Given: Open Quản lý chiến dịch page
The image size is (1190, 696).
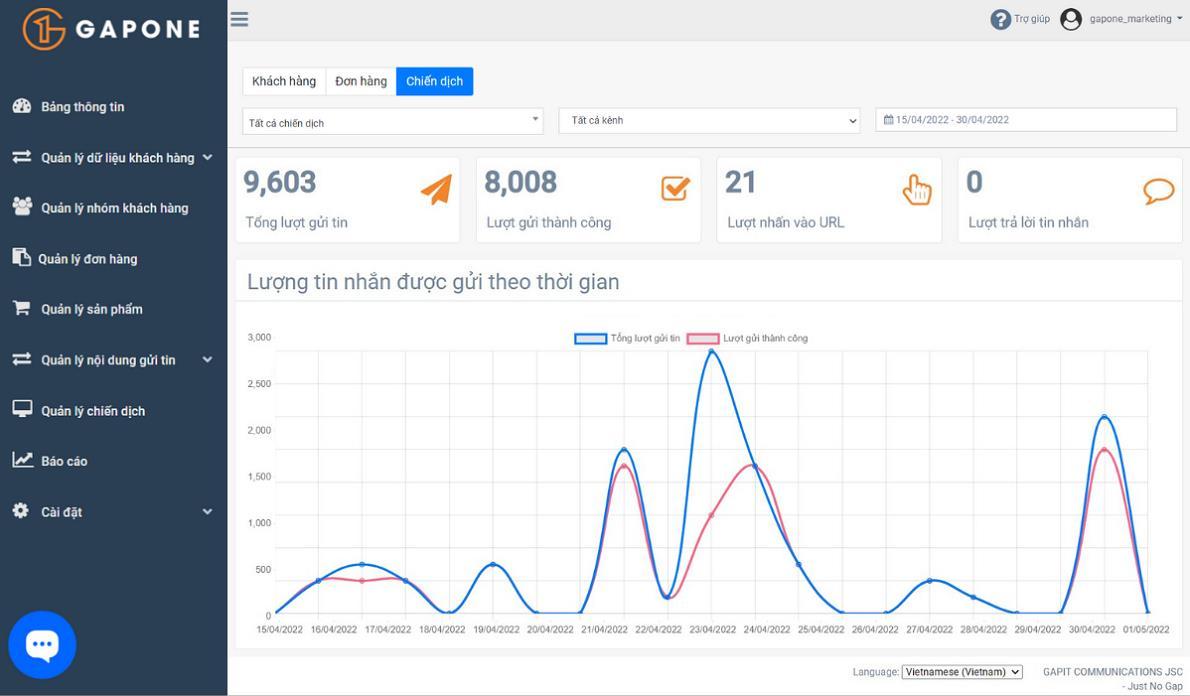Looking at the screenshot, I should [x=92, y=410].
